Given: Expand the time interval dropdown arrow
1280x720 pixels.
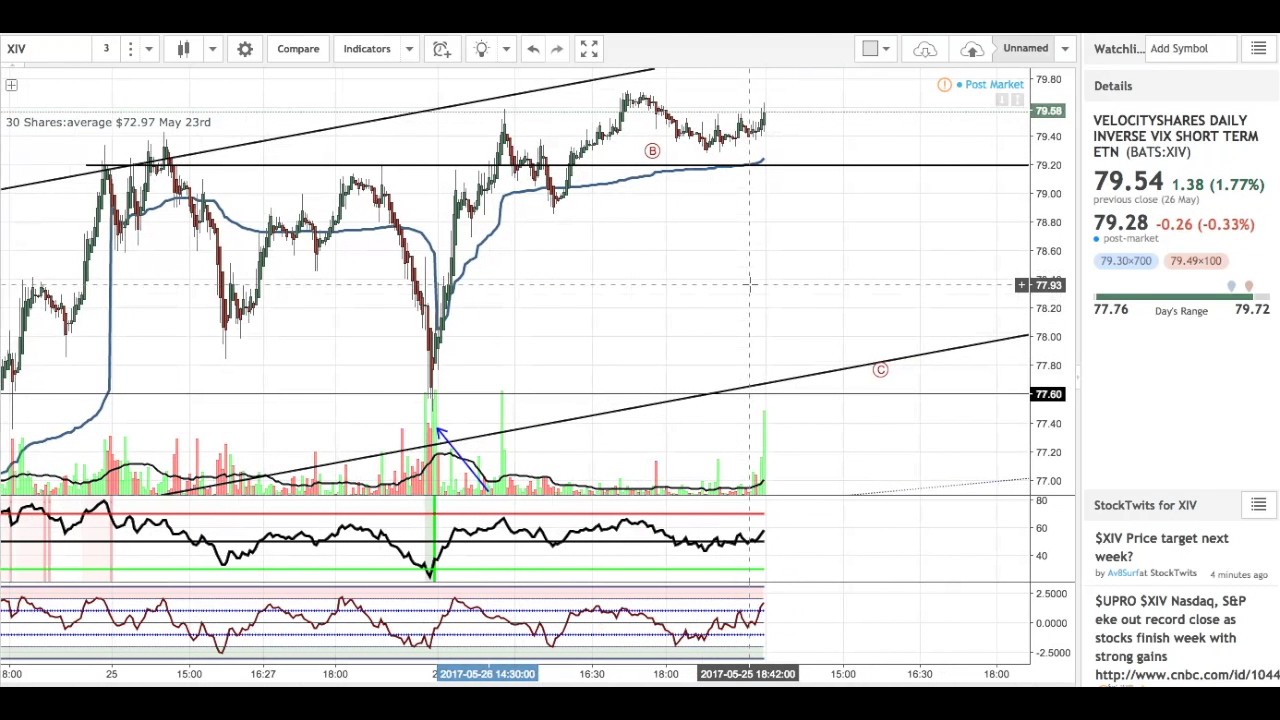Looking at the screenshot, I should [149, 48].
